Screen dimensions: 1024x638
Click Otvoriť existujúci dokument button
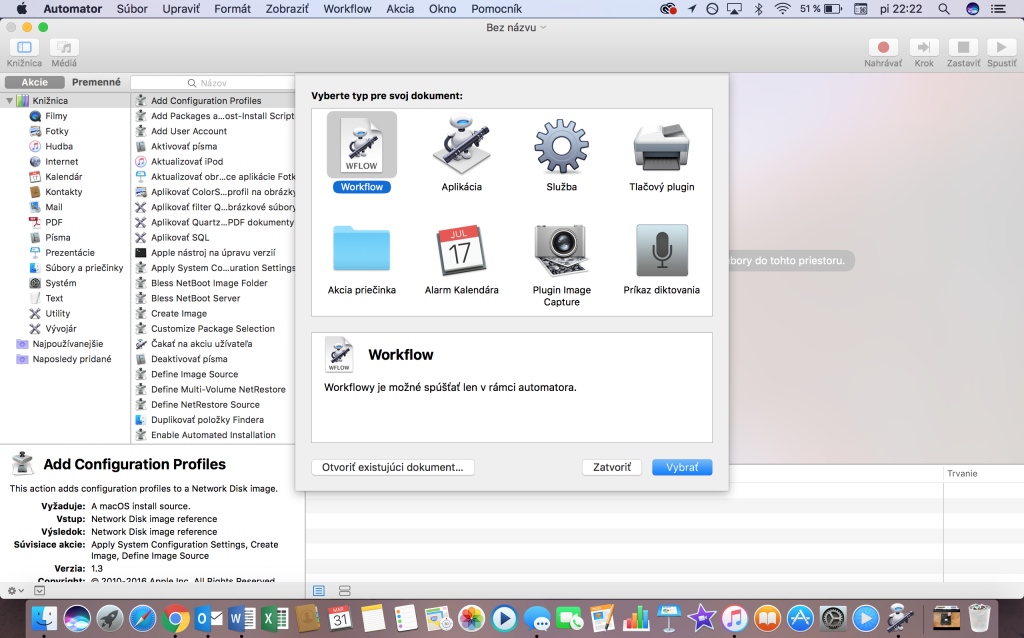[x=393, y=467]
